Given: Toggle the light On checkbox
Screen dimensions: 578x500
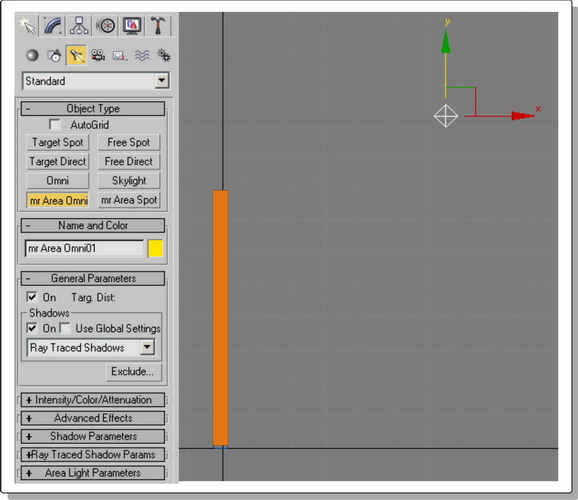Looking at the screenshot, I should coord(32,297).
